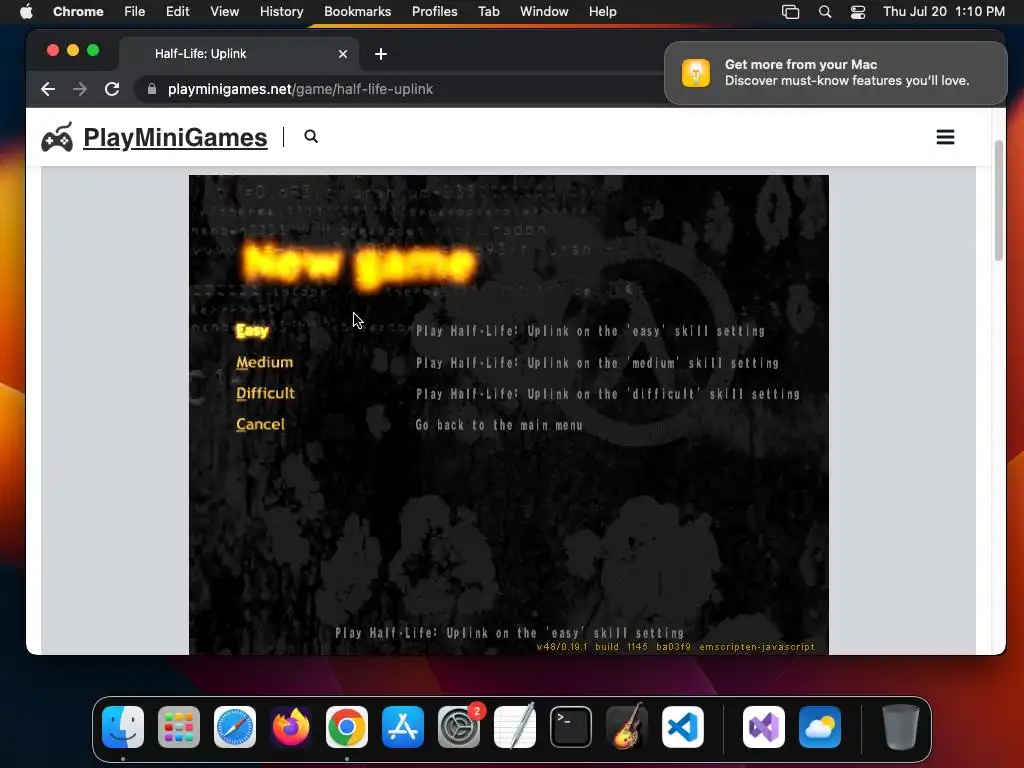Click the Stage Manager icon in menu bar

790,12
